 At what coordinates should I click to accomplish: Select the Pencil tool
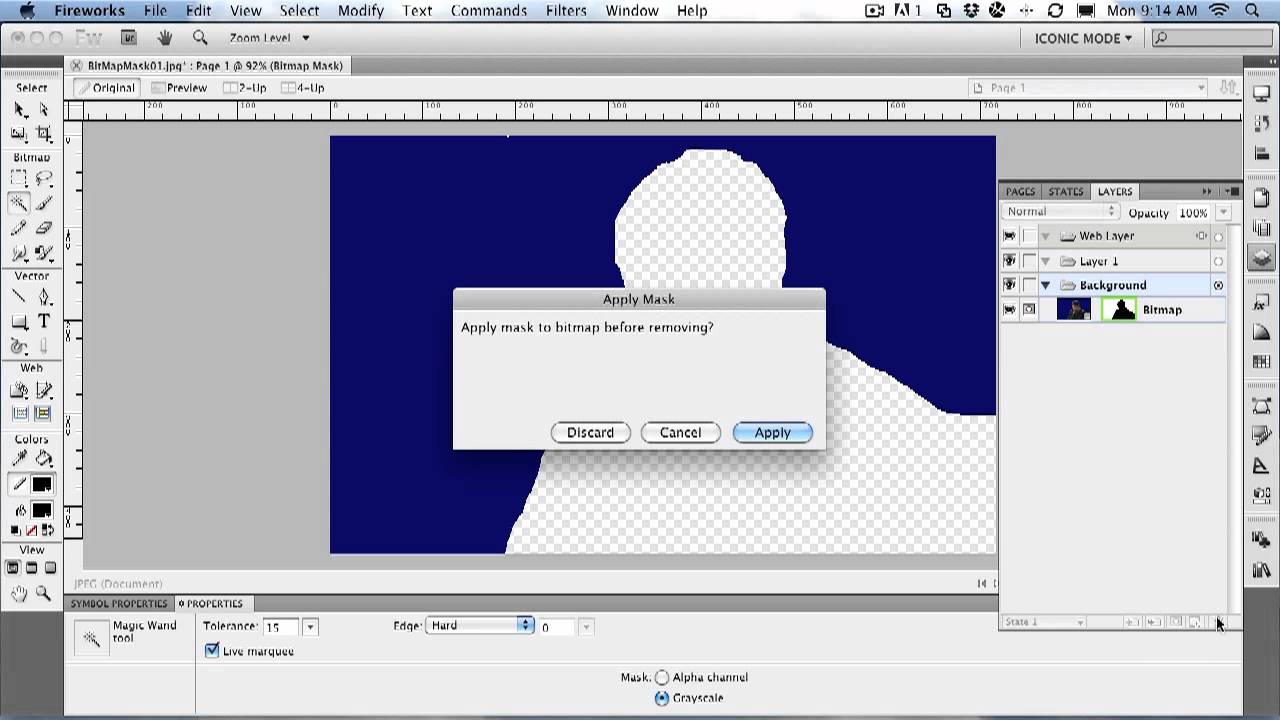19,228
